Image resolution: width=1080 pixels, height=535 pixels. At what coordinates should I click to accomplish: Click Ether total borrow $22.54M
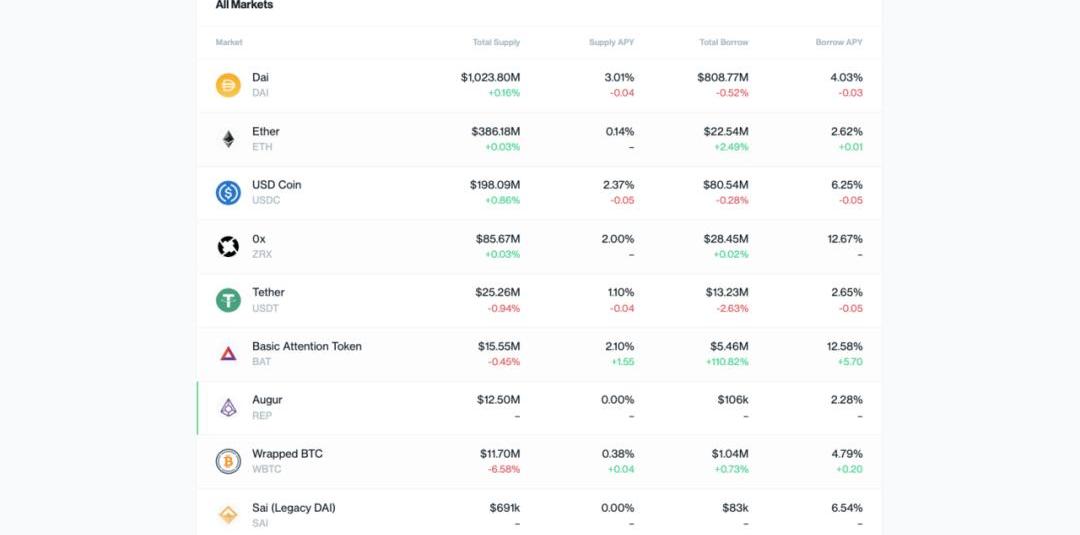(726, 132)
